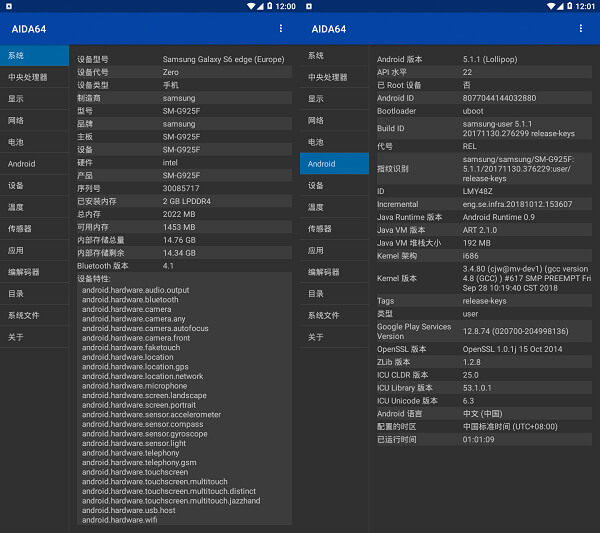Screen dimensions: 600x533
Task: Open 传感器 in right screen sidebar
Action: coord(334,229)
